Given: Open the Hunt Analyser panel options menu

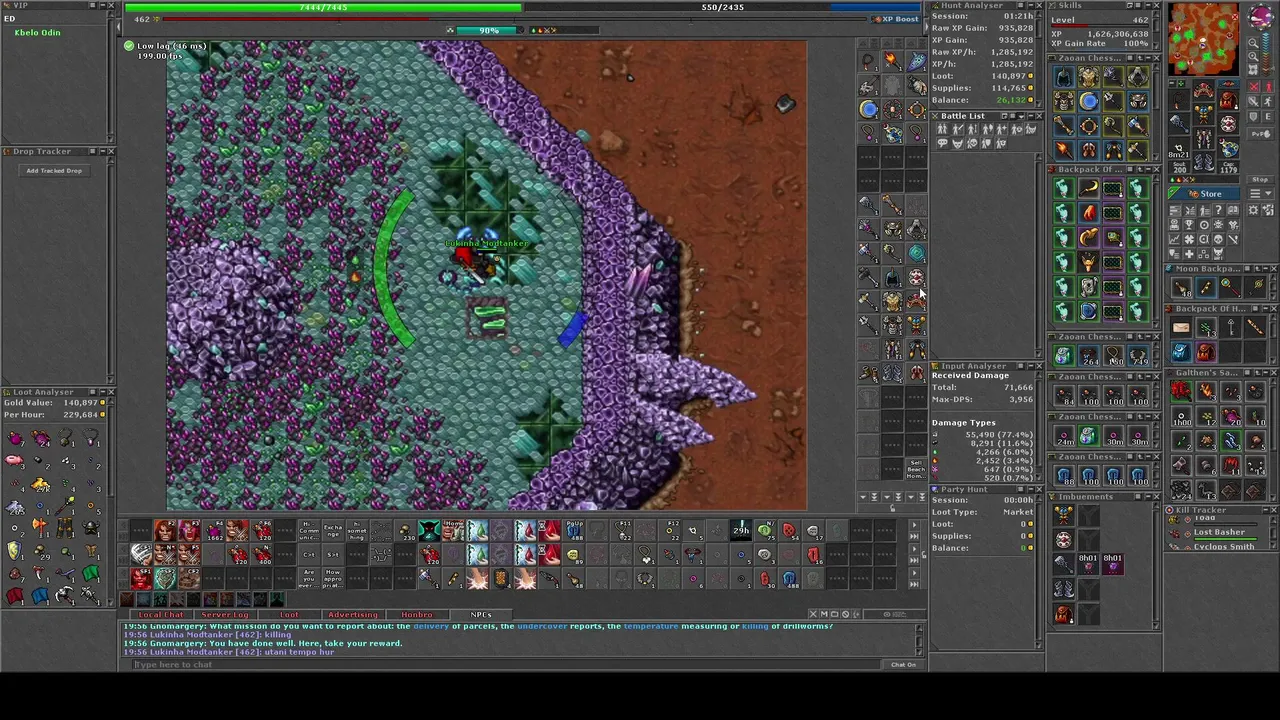Looking at the screenshot, I should click(x=1021, y=5).
